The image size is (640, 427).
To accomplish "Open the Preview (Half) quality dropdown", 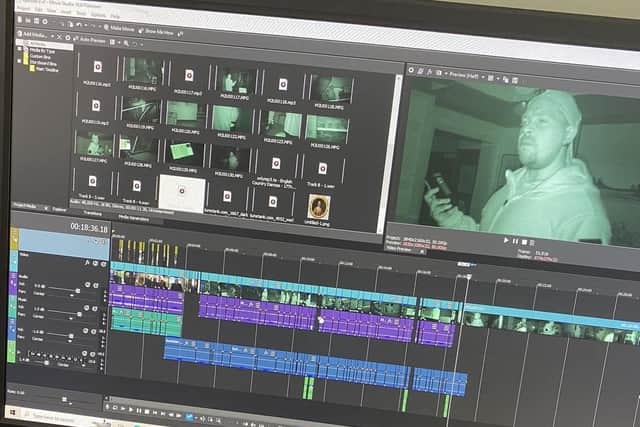I will pyautogui.click(x=465, y=76).
